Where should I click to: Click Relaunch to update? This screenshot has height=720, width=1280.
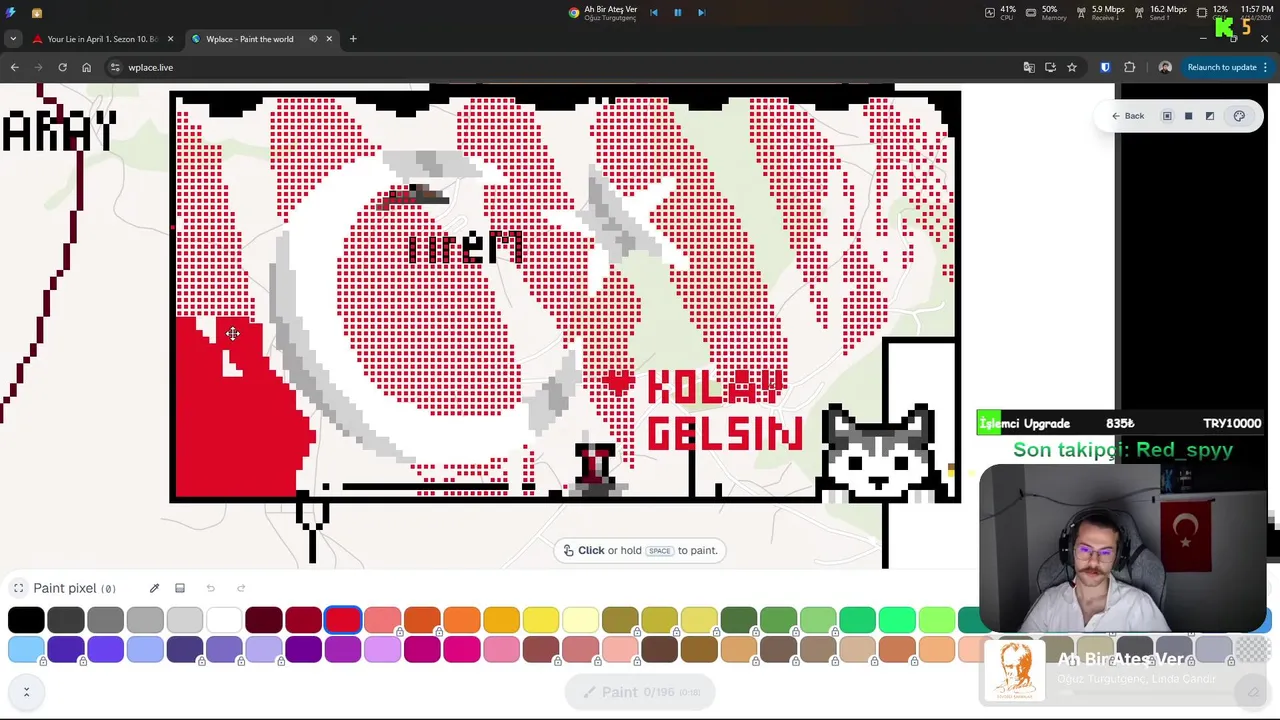1222,67
